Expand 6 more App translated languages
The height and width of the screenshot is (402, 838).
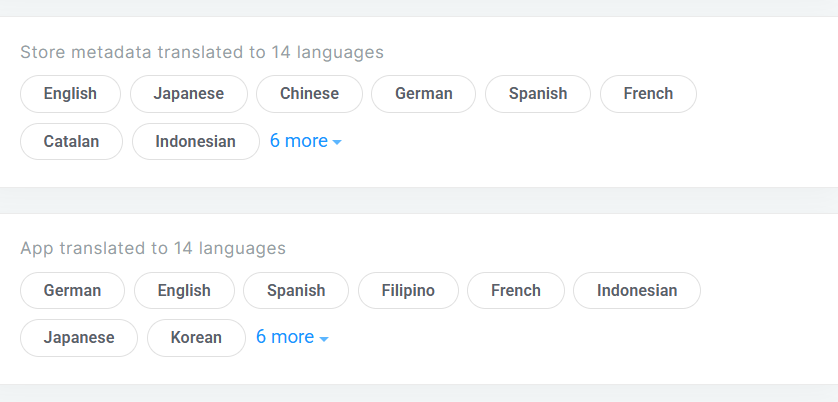pos(292,338)
